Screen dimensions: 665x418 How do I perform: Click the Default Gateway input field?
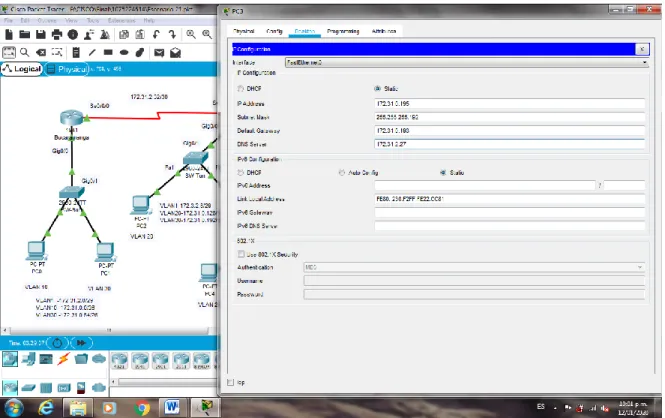[x=510, y=131]
